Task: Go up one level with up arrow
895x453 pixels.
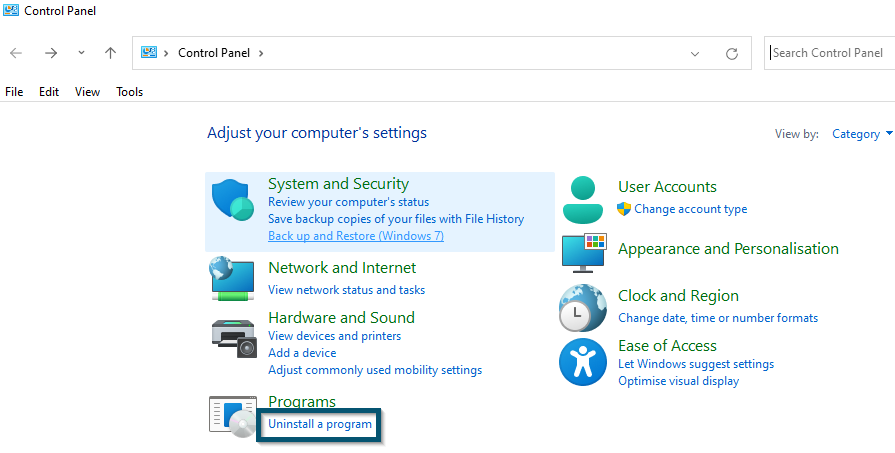Action: coord(110,53)
